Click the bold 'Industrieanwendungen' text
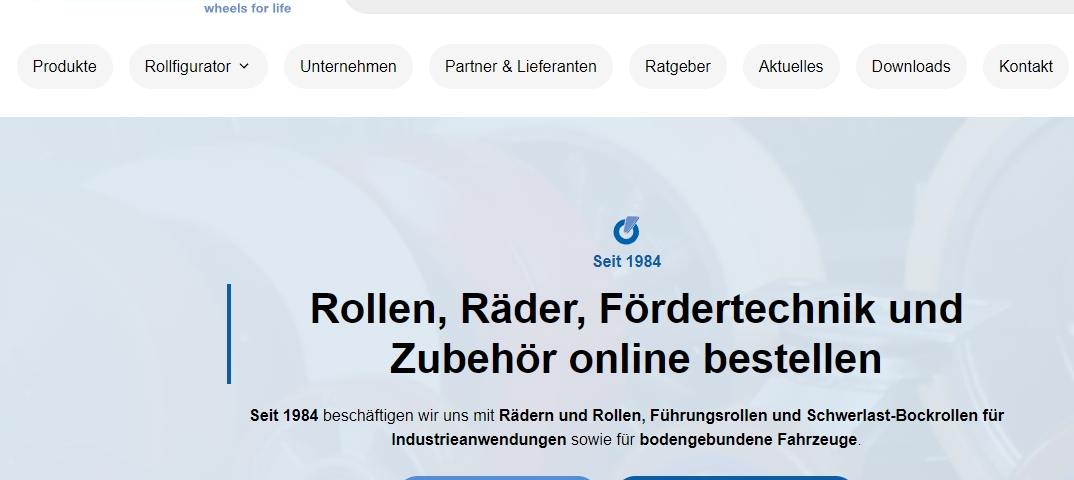1074x480 pixels. point(479,440)
